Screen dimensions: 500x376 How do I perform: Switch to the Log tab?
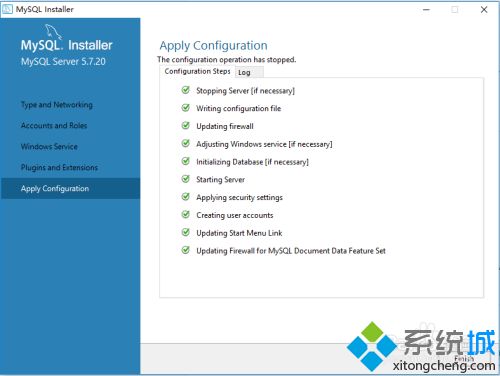click(249, 72)
